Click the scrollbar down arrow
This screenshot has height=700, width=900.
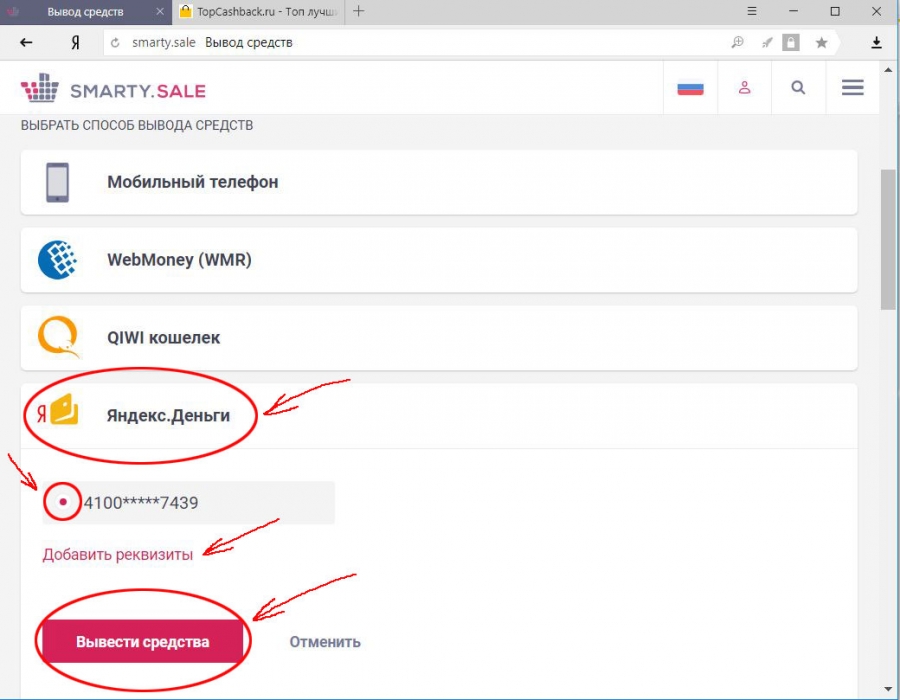(x=888, y=689)
